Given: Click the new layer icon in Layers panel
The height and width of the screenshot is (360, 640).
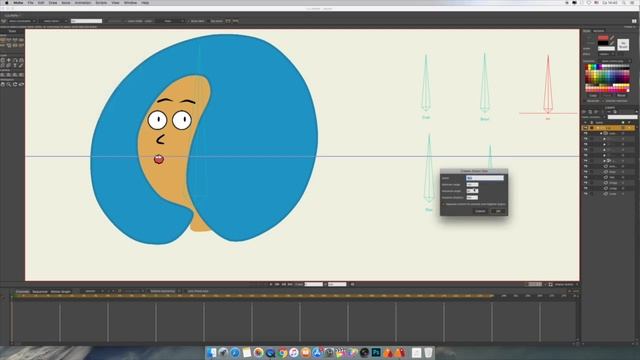Looking at the screenshot, I should 584,112.
